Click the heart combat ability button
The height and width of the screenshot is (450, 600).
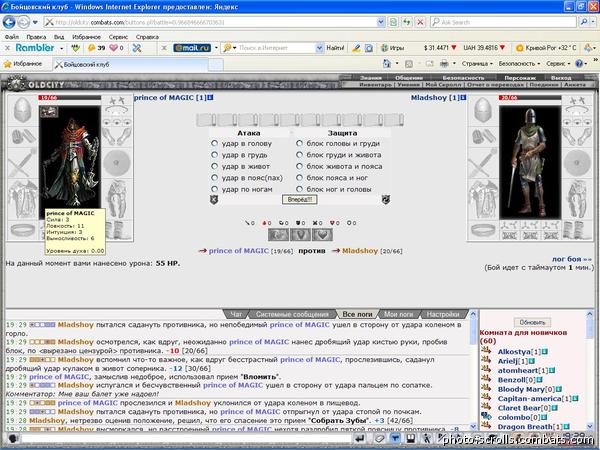coord(323,235)
